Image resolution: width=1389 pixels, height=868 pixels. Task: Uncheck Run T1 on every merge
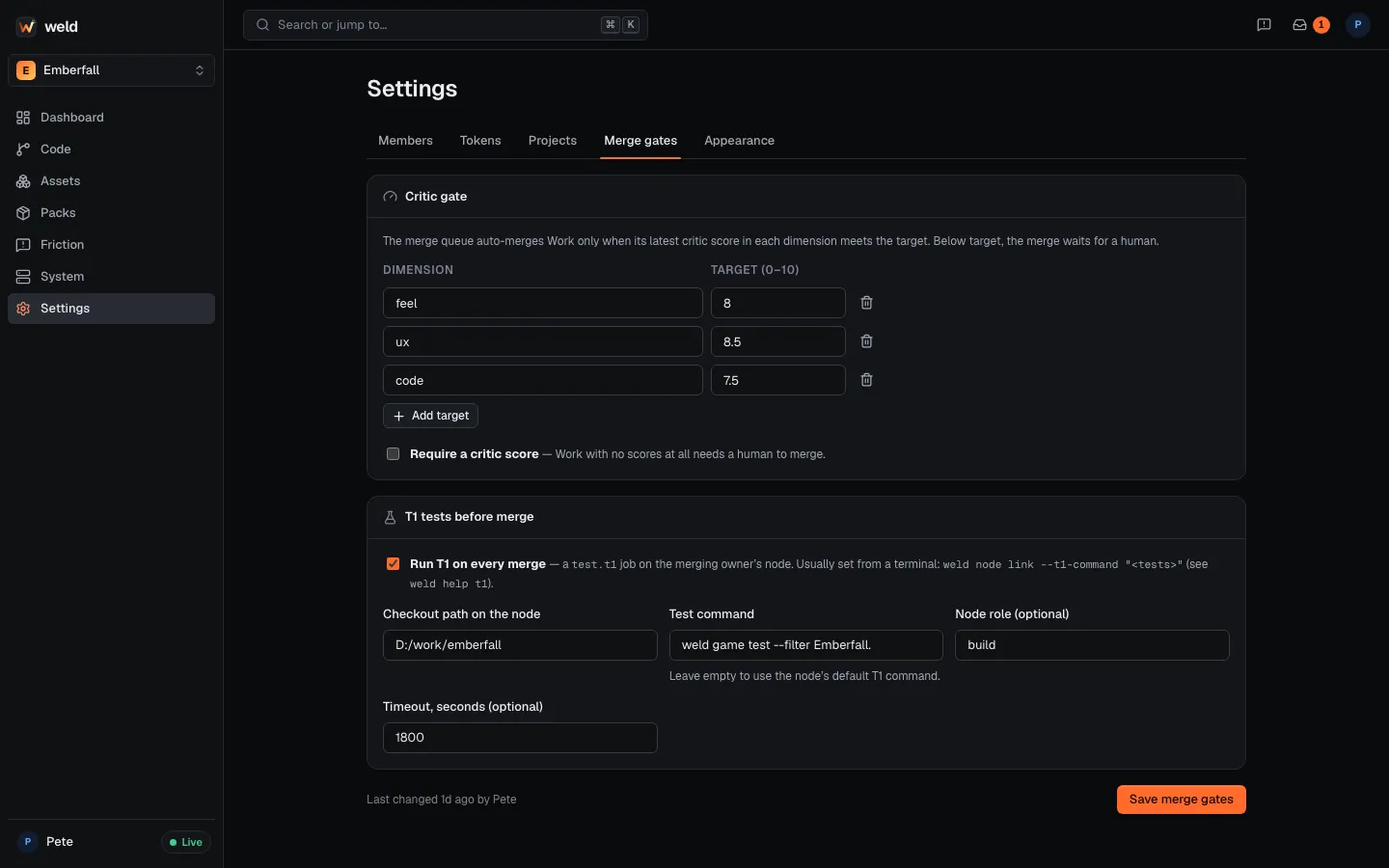[x=393, y=564]
